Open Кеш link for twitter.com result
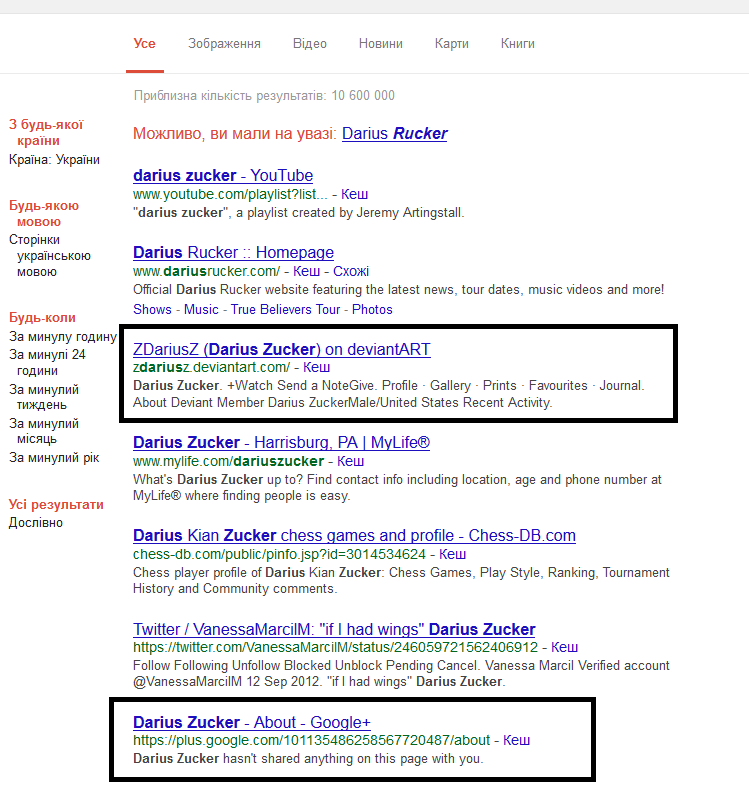Image resolution: width=749 pixels, height=790 pixels. 564,647
